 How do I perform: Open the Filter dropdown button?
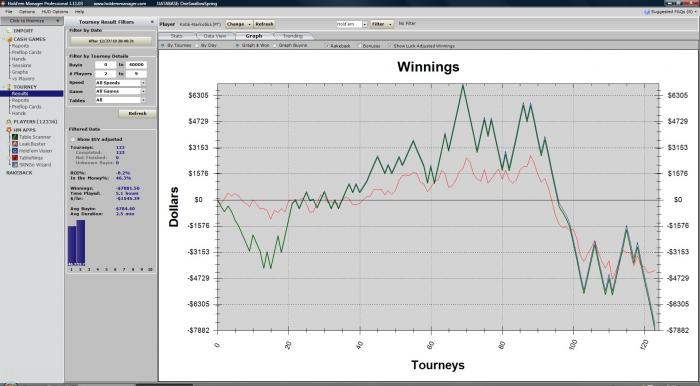(382, 24)
